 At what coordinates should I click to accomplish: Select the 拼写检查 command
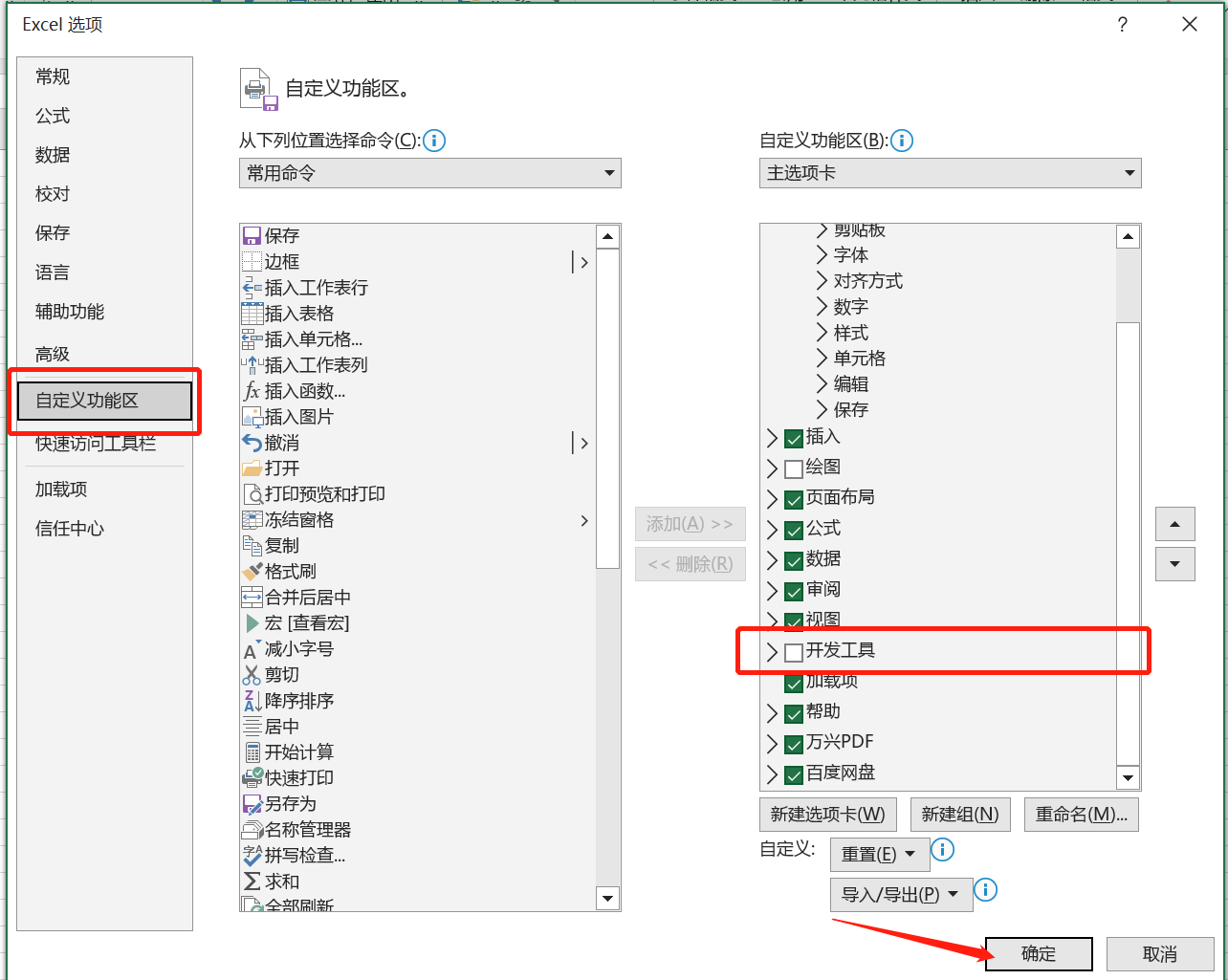click(x=301, y=856)
